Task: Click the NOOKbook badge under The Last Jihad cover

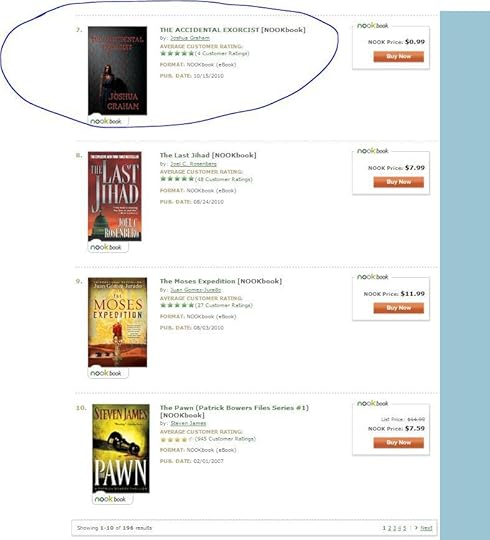Action: point(108,247)
